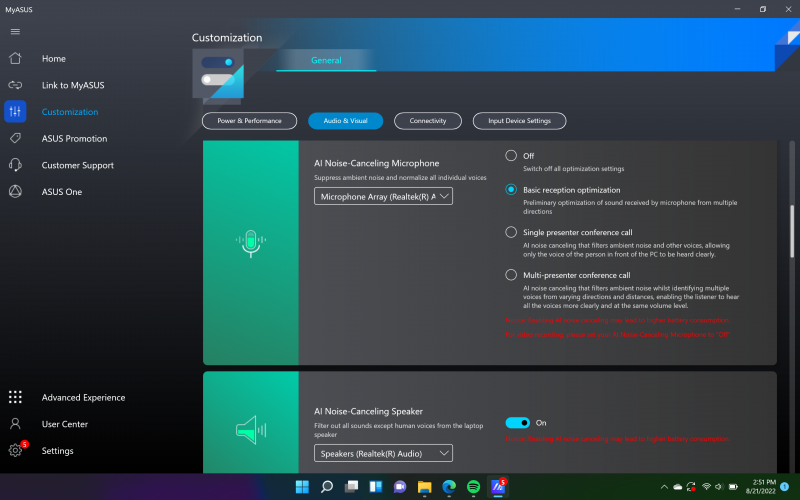Open Settings in sidebar
Image resolution: width=800 pixels, height=500 pixels.
58,451
